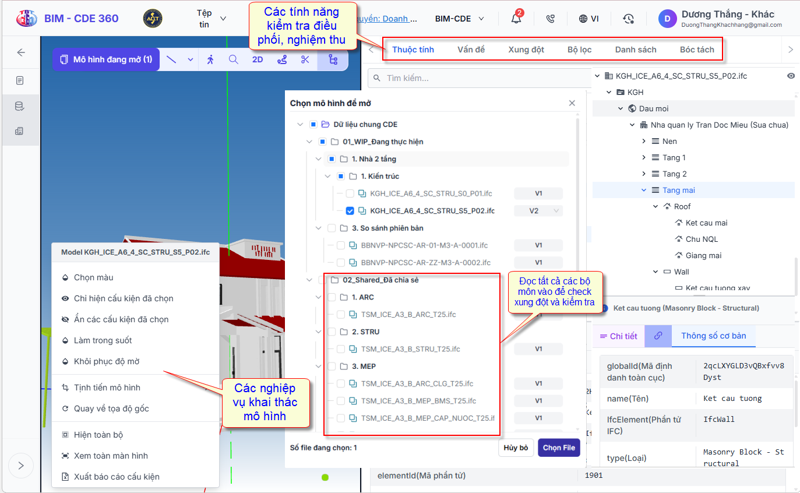Activate the walk mode tool
The height and width of the screenshot is (493, 800).
(x=210, y=60)
